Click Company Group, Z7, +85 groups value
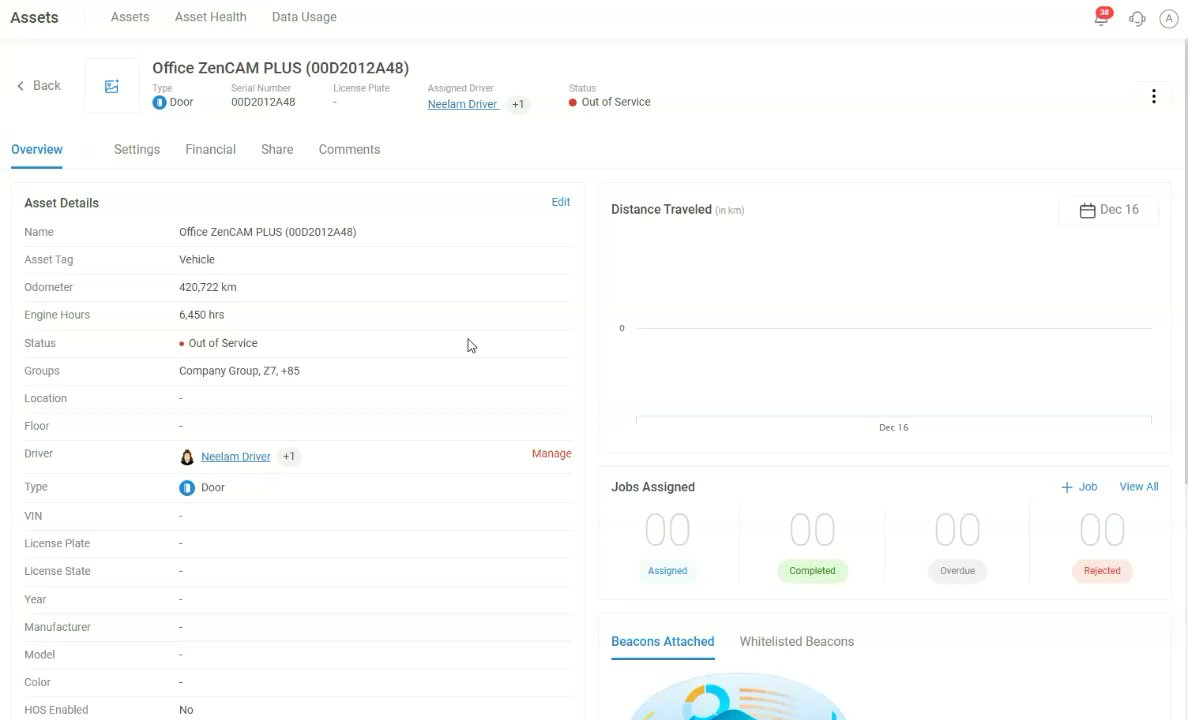The image size is (1188, 720). (239, 371)
